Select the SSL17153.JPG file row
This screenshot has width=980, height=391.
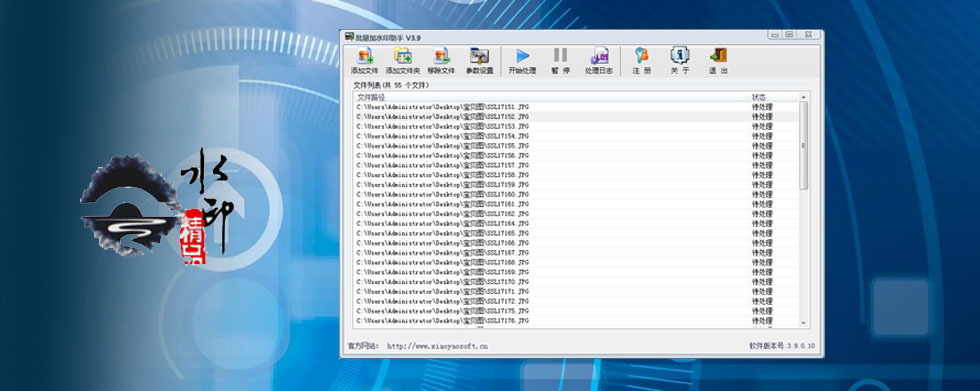[576, 126]
